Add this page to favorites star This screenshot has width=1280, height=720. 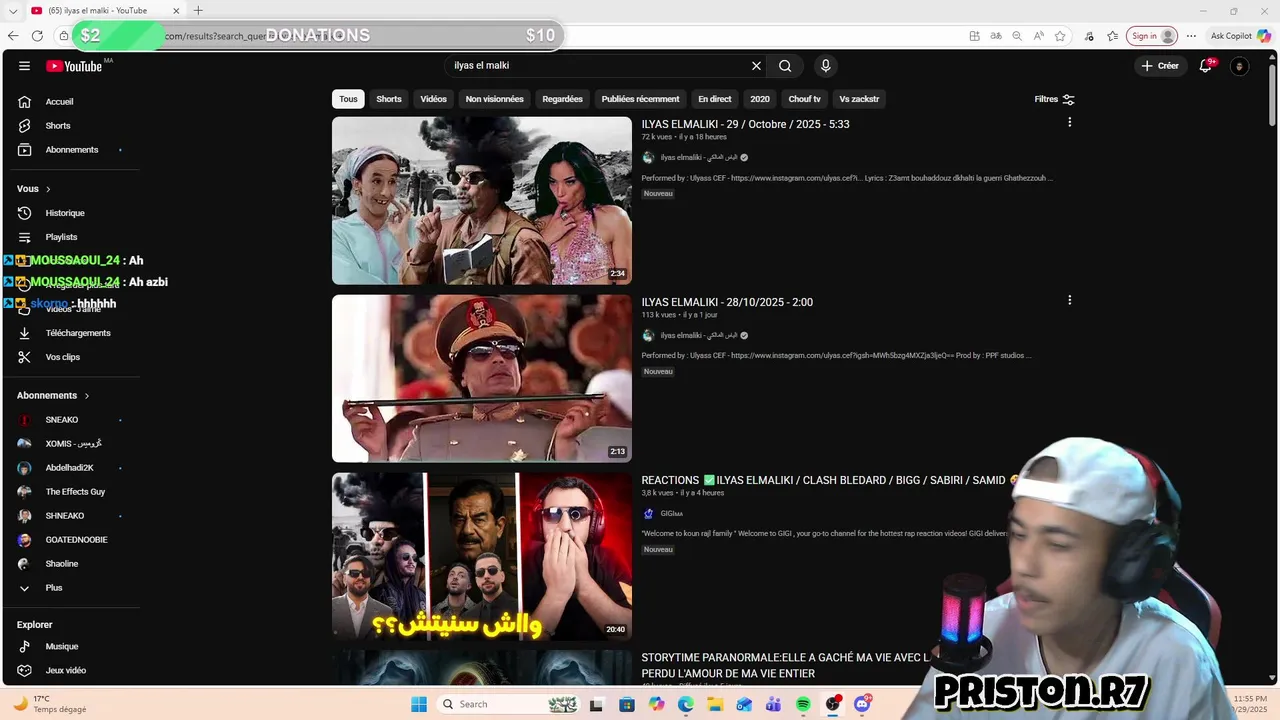[1060, 36]
